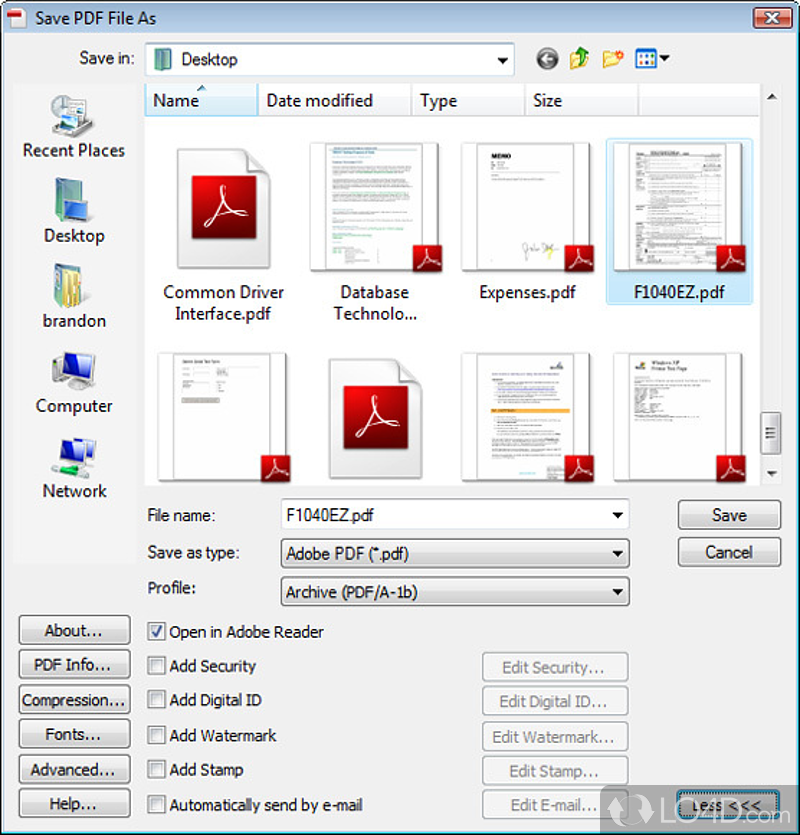Screen dimensions: 800x835
Task: Open Fonts settings
Action: tap(74, 734)
